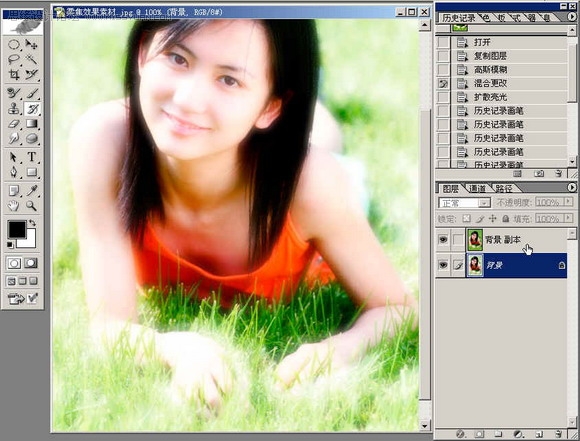Image resolution: width=580 pixels, height=441 pixels.
Task: Open the 不透明度 opacity slider arrow
Action: (x=569, y=202)
